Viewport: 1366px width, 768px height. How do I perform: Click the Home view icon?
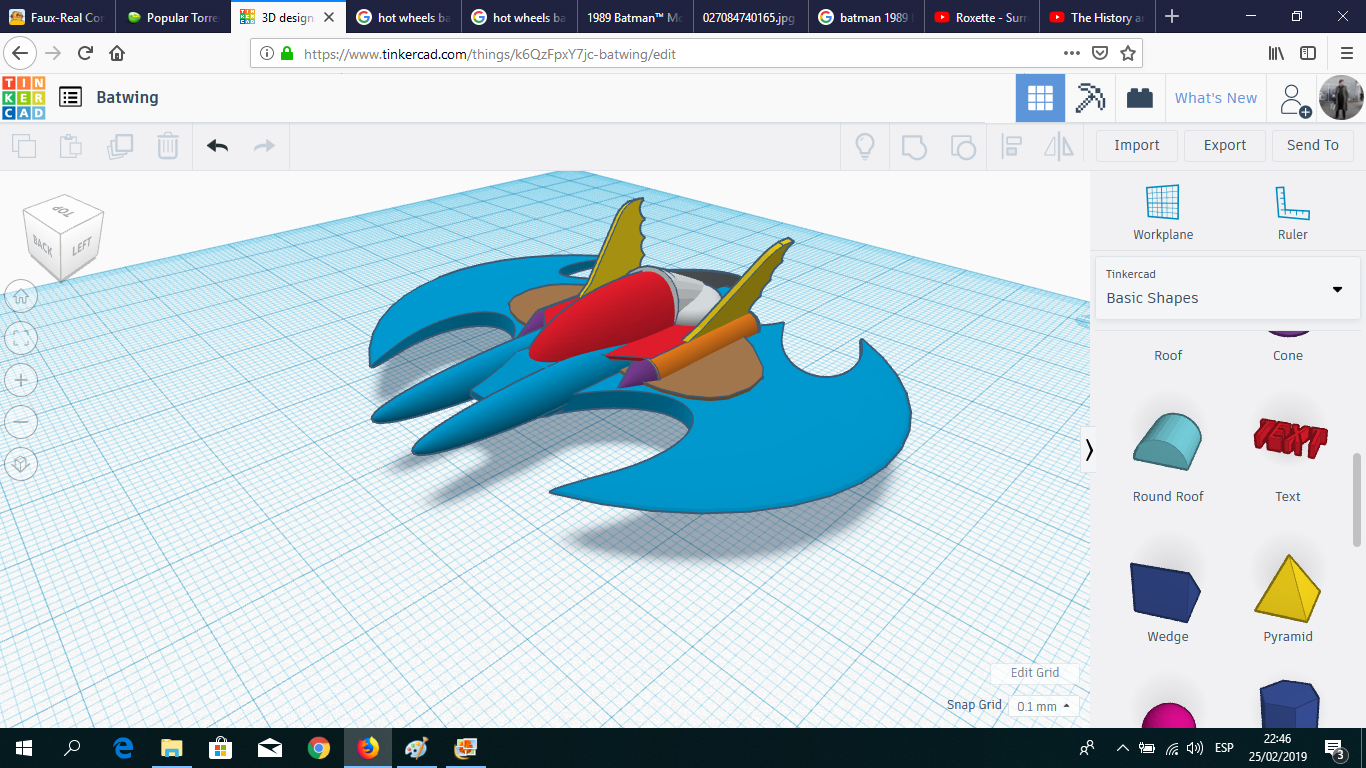(21, 296)
